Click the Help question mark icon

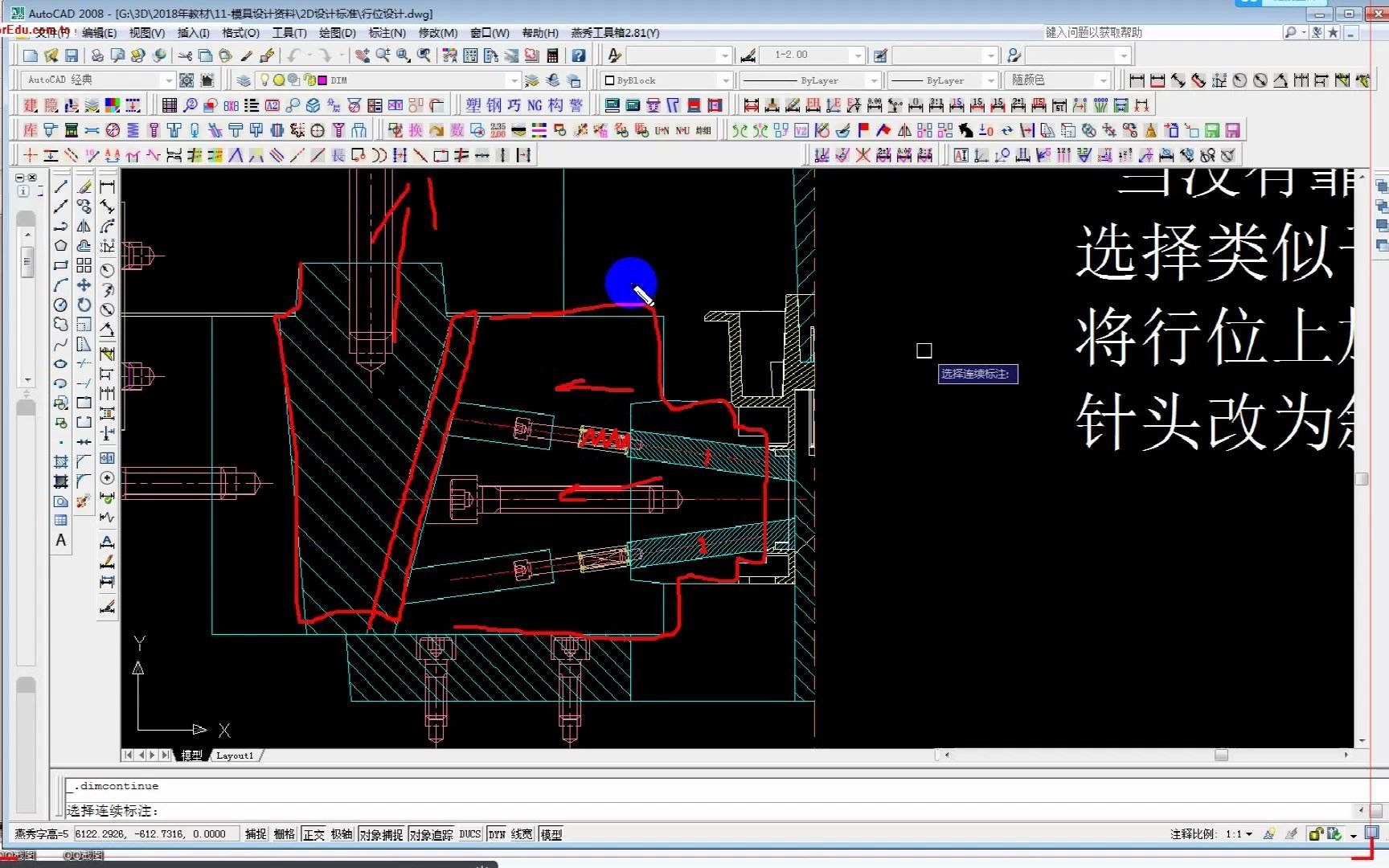[577, 55]
